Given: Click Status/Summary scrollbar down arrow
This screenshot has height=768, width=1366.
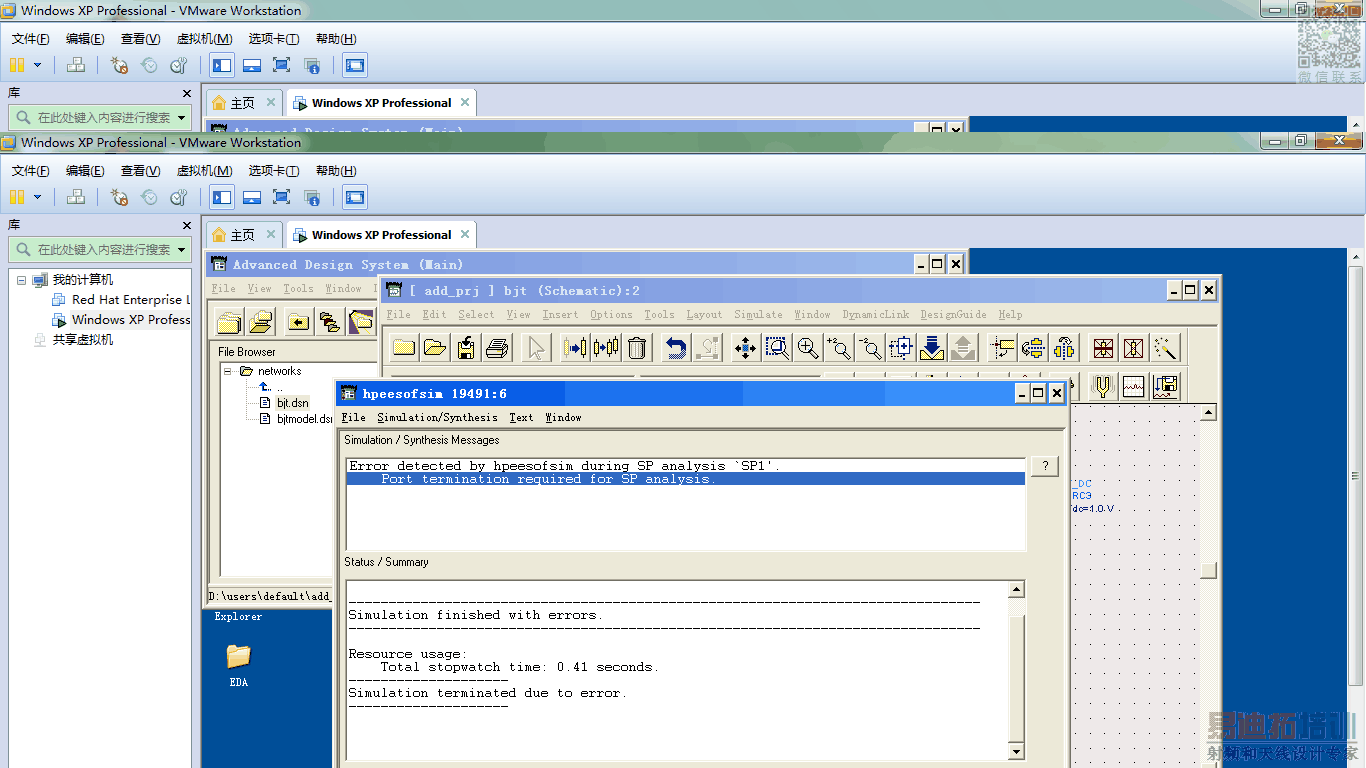Looking at the screenshot, I should [x=1016, y=752].
